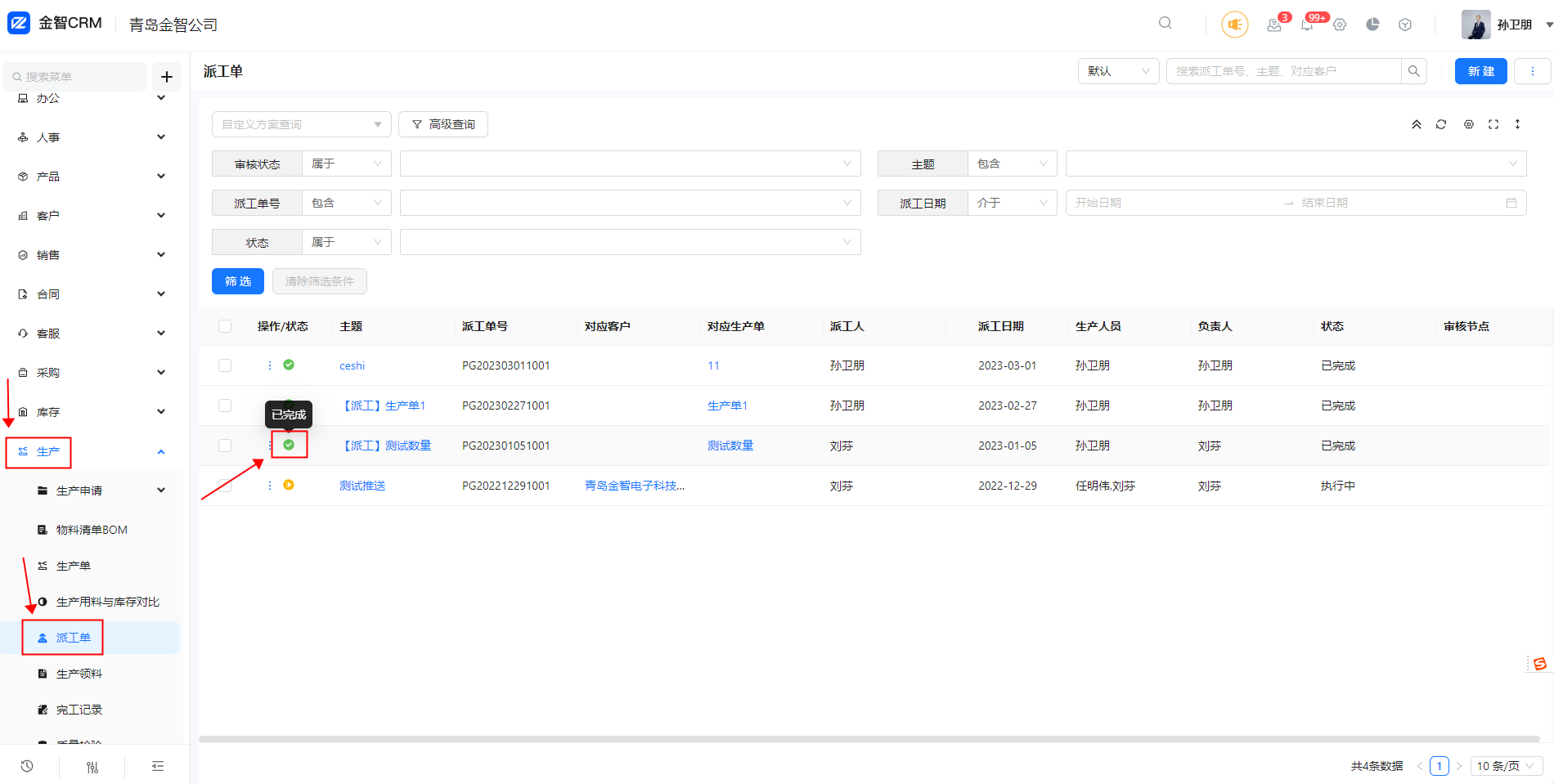Screen dimensions: 1554x784
Task: Open 生产单 in the sidebar
Action: pos(73,566)
